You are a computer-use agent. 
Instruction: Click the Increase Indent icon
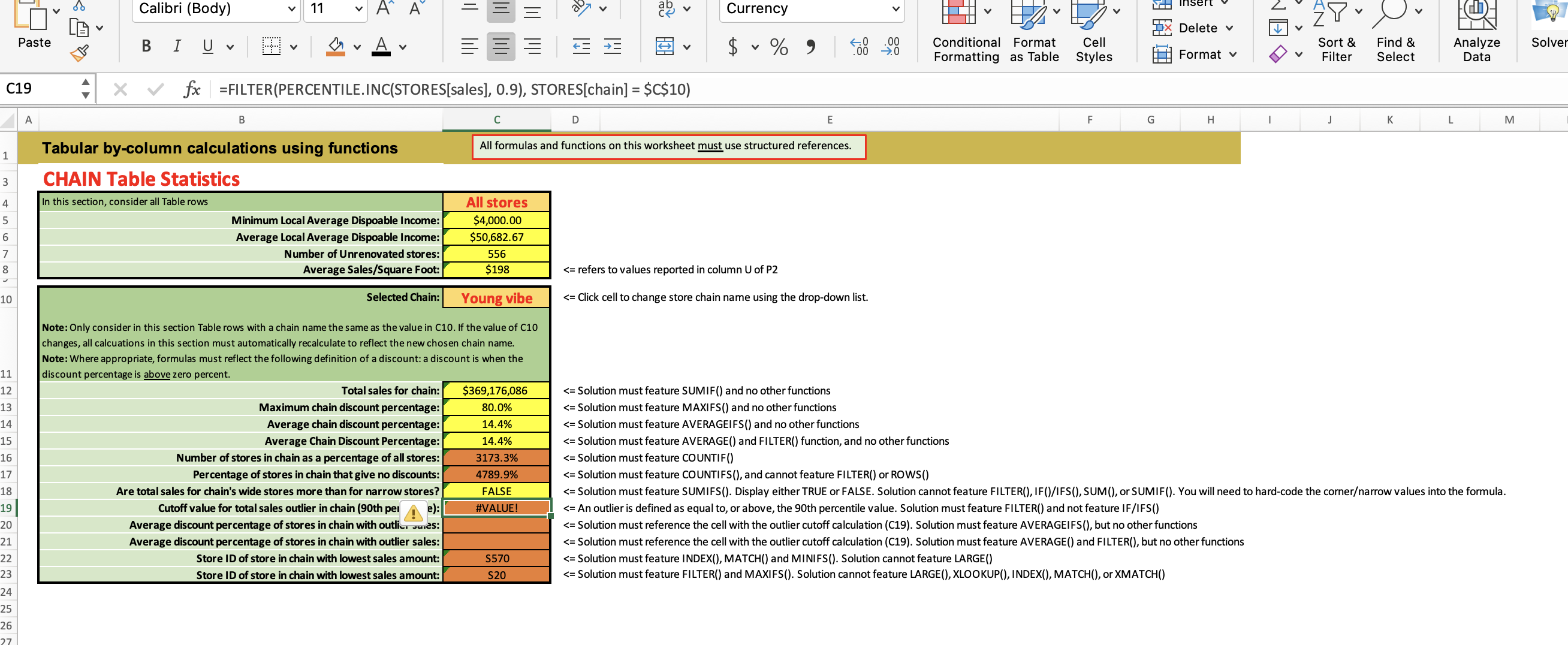point(613,46)
